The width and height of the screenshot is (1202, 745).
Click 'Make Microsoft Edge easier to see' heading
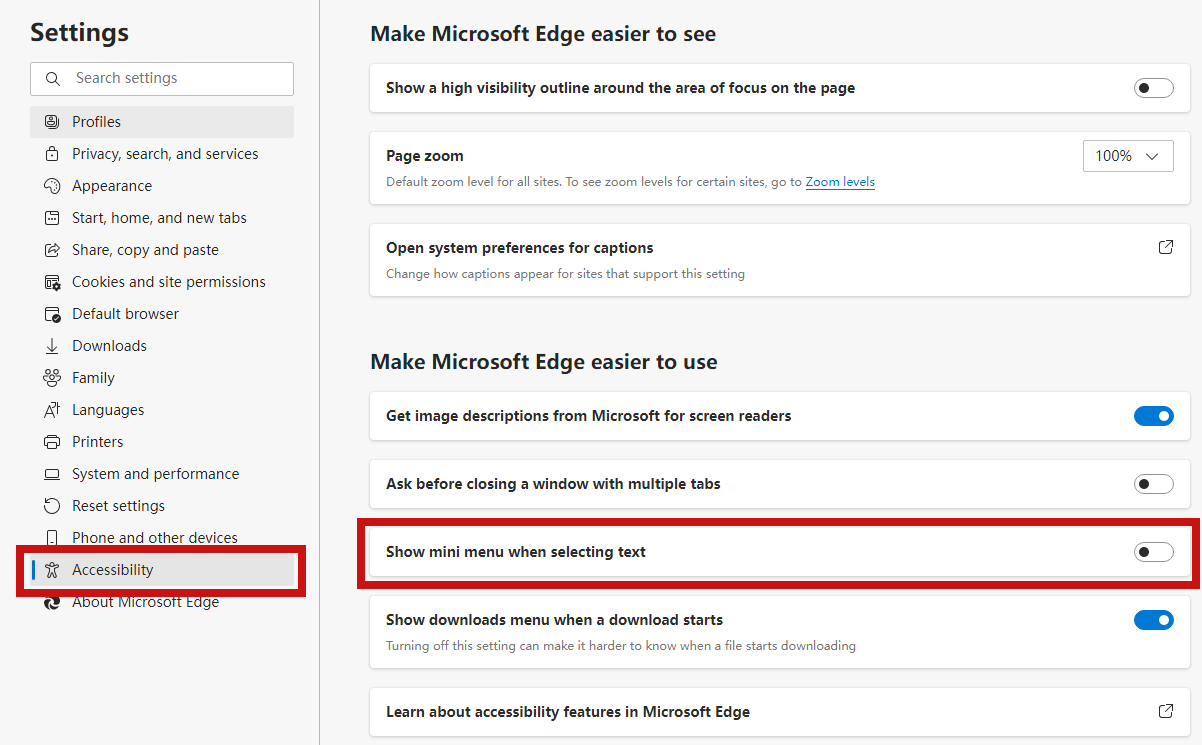543,34
